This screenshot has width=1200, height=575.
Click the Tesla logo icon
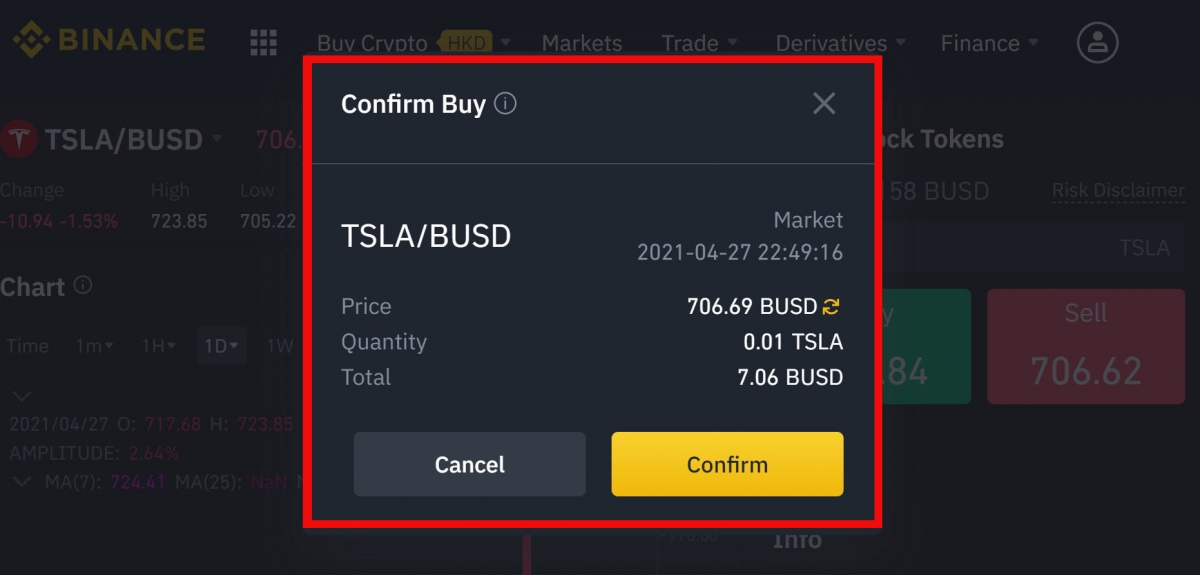click(x=18, y=139)
